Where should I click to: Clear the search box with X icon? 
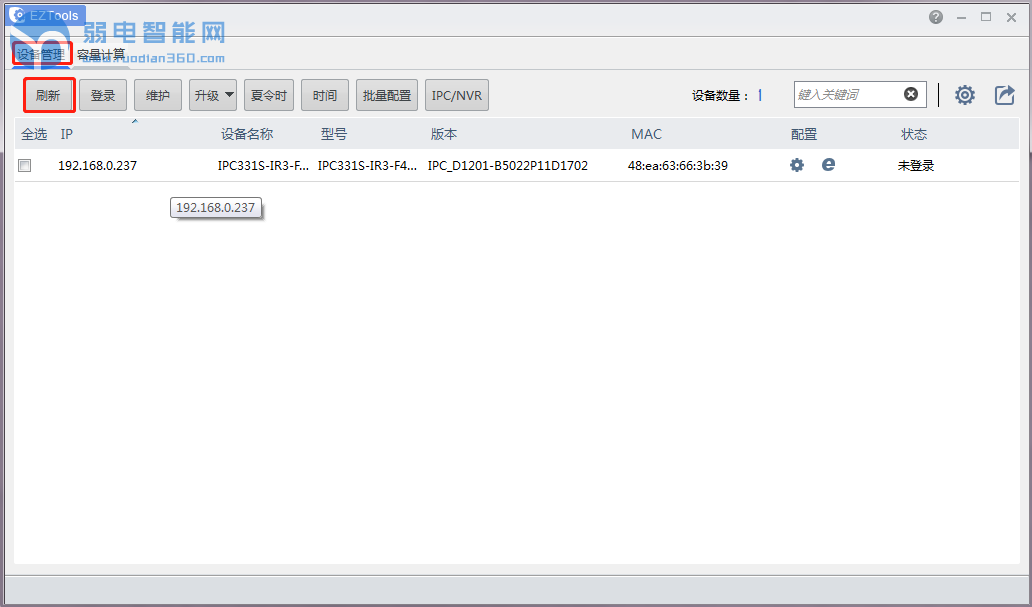pos(911,94)
